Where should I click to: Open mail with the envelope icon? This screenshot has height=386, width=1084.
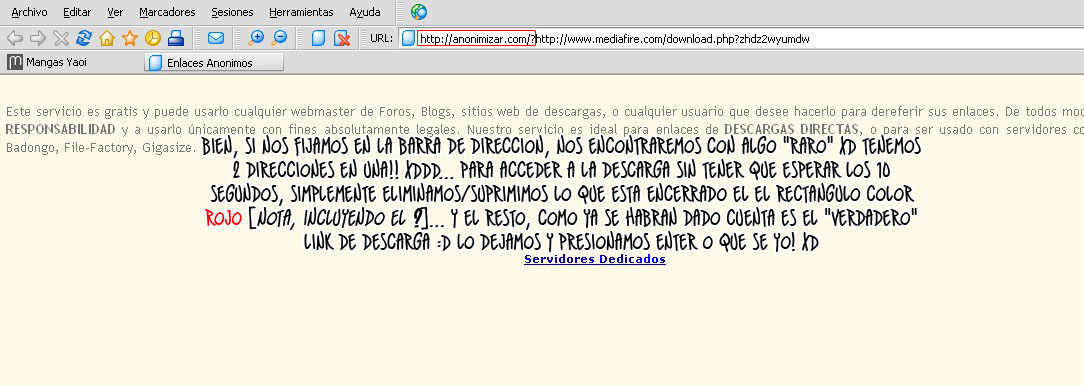[216, 38]
